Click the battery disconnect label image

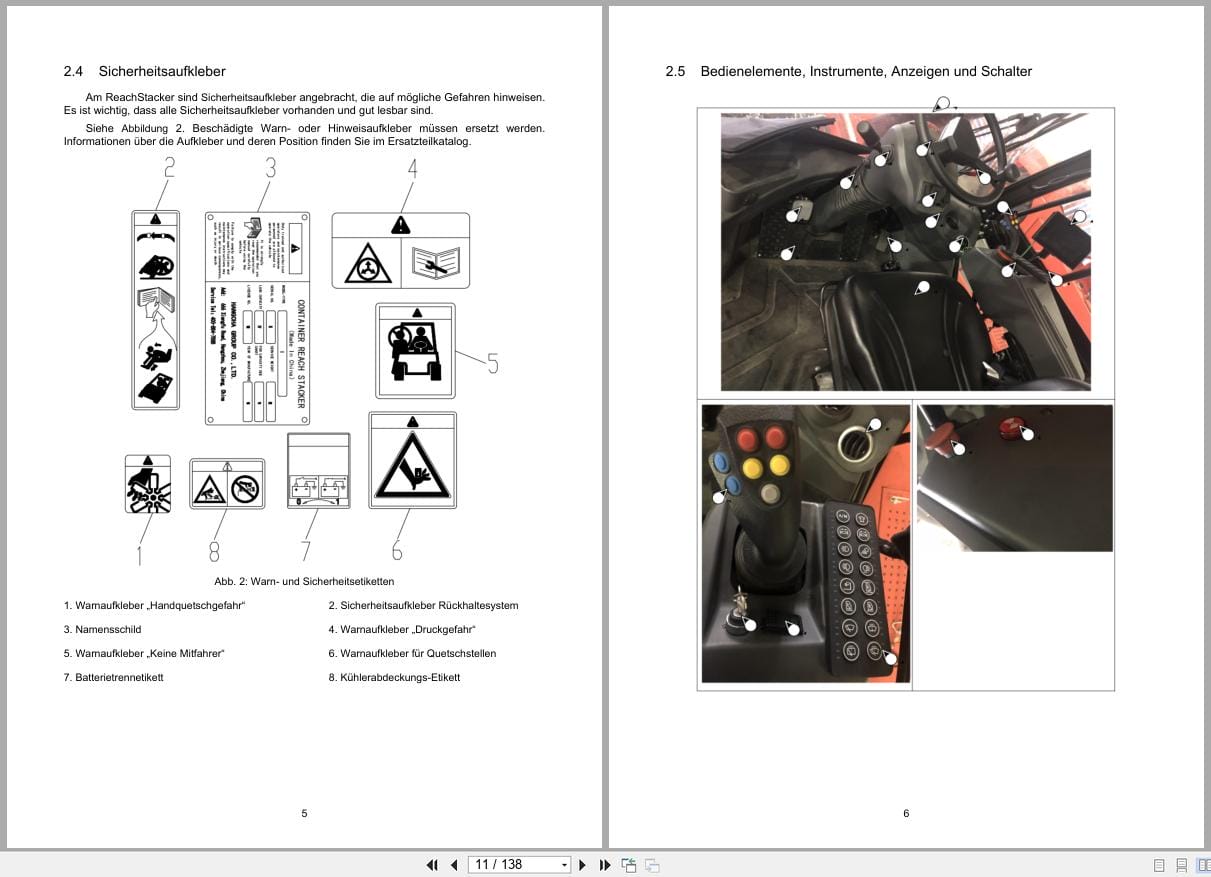tap(318, 470)
